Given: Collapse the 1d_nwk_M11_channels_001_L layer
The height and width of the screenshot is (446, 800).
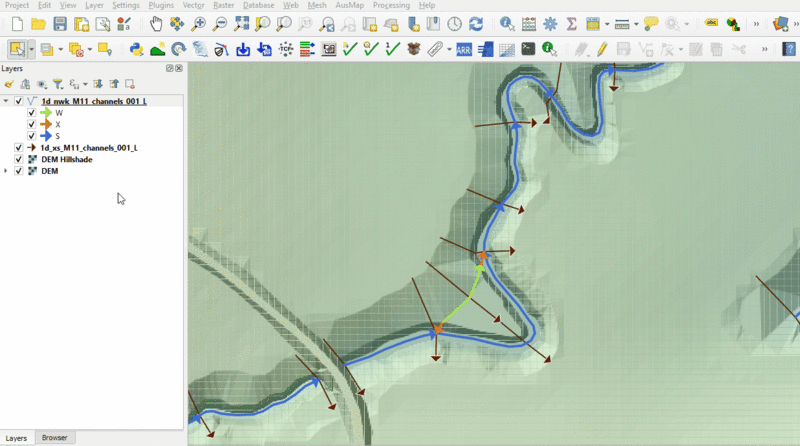Looking at the screenshot, I should point(7,101).
